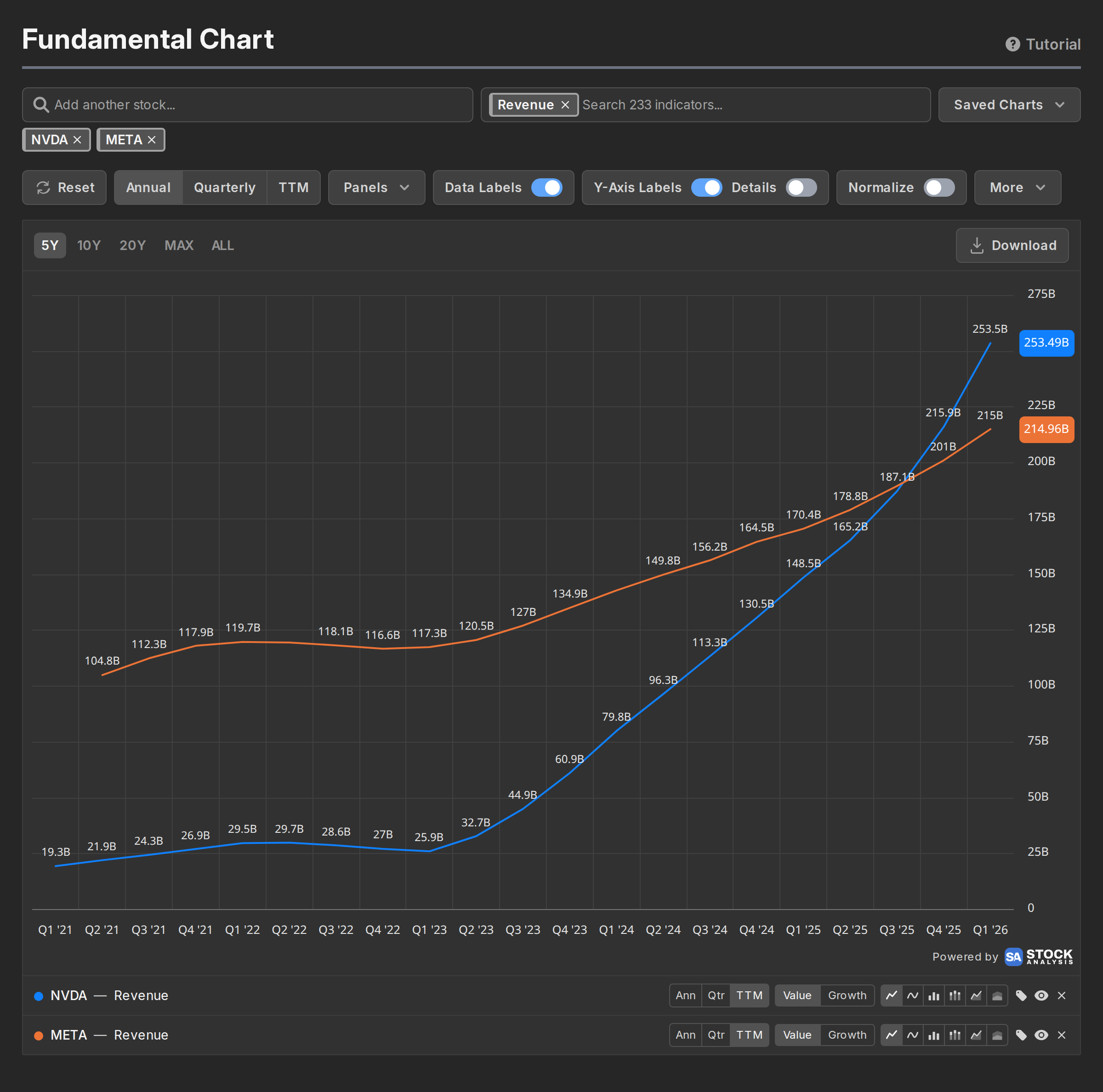
Task: Switch to Quarterly period tab
Action: tap(224, 188)
